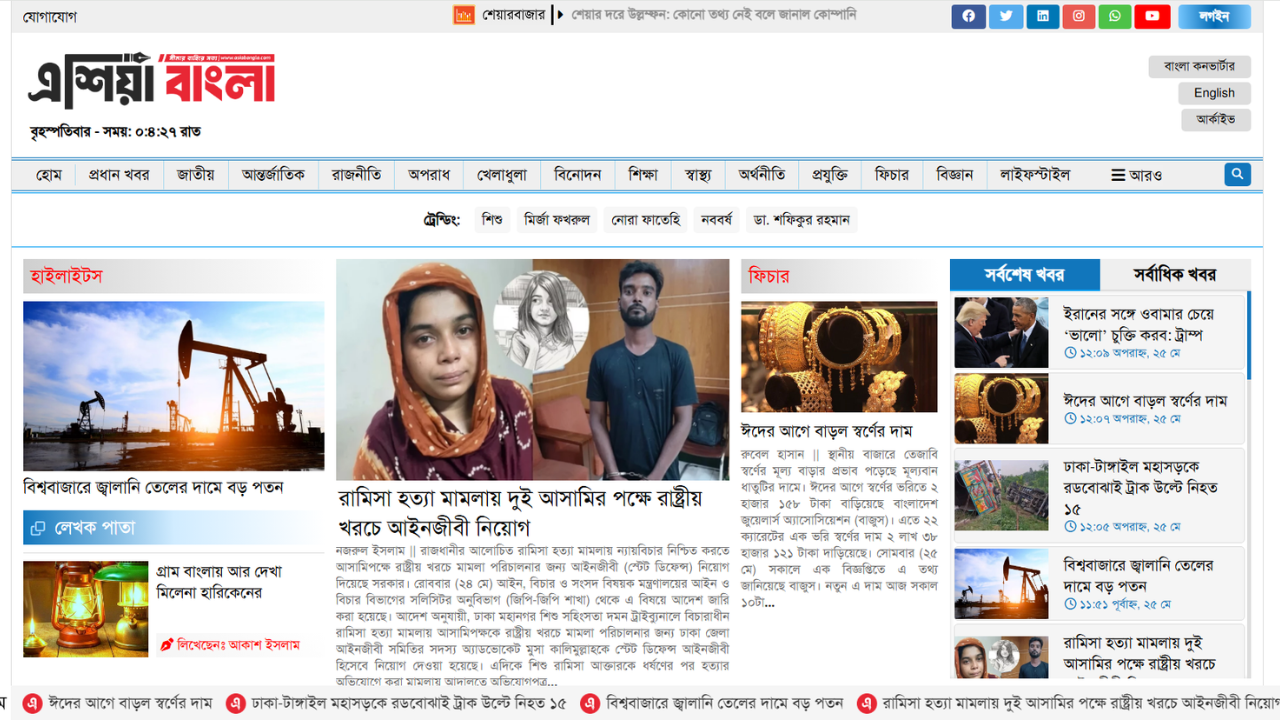Switch to সর্বাধিক খবর tab
Viewport: 1280px width, 720px height.
(x=1175, y=274)
